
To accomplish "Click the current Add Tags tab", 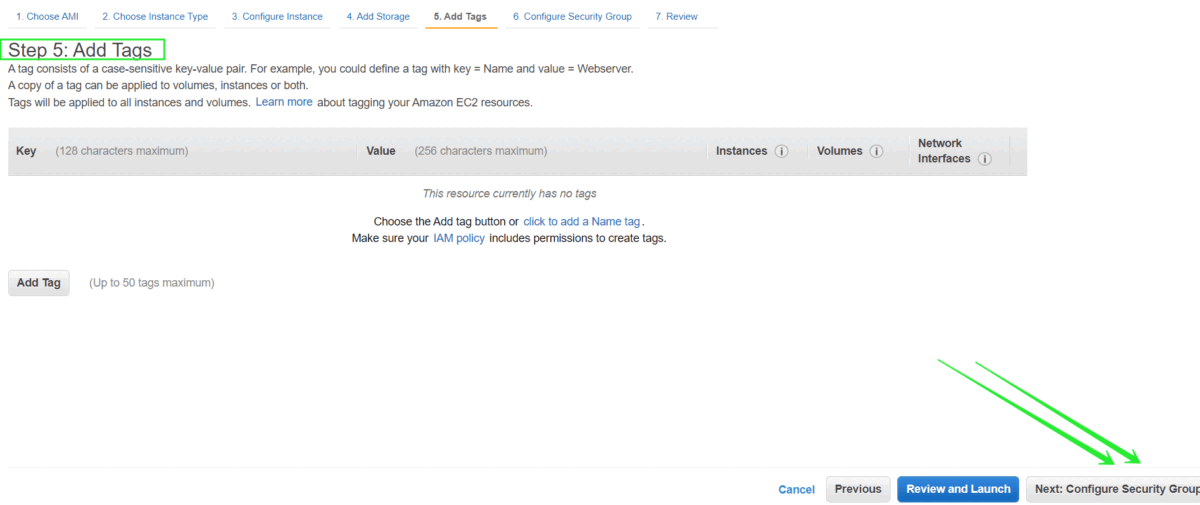I will tap(460, 17).
